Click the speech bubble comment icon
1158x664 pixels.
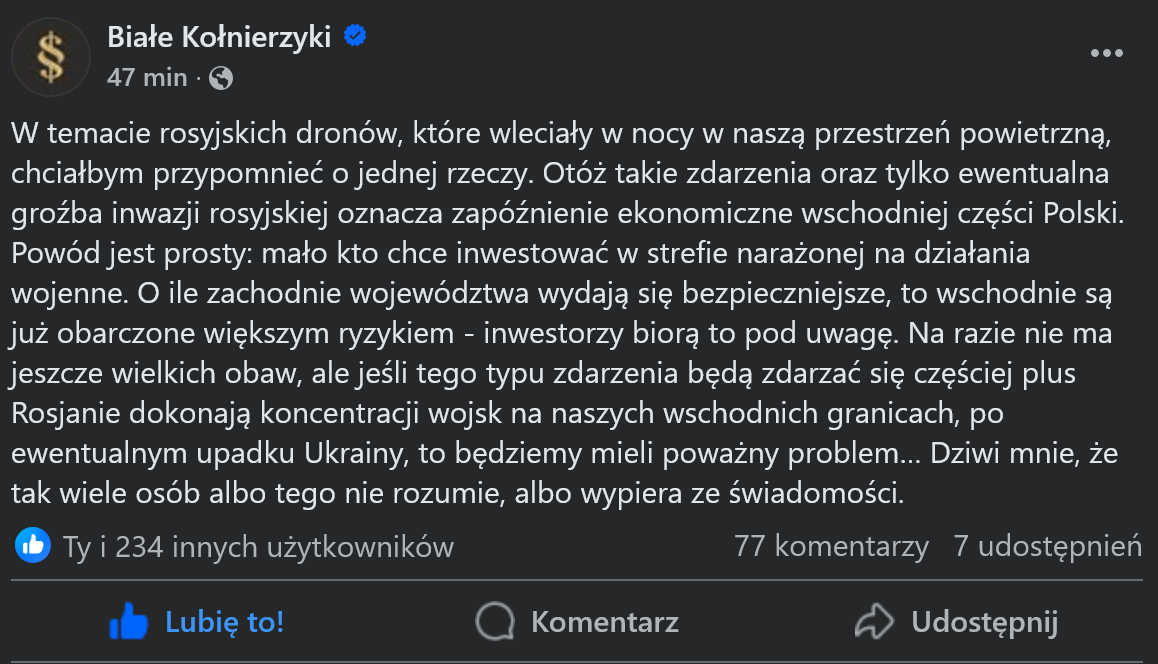(494, 622)
